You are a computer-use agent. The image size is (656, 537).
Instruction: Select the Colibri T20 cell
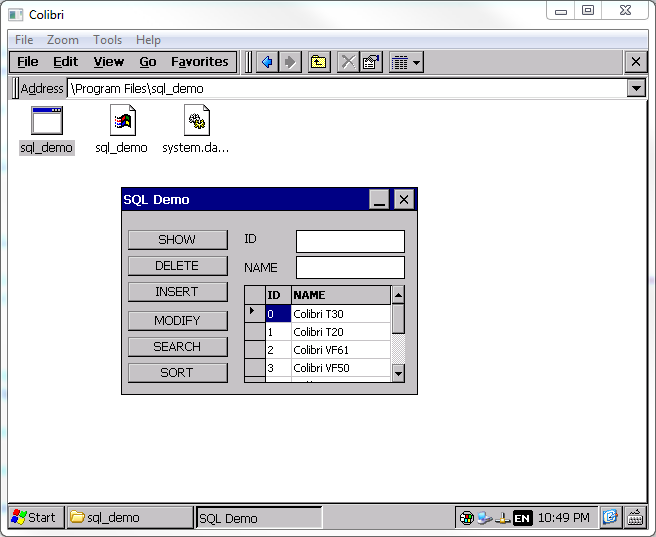pyautogui.click(x=341, y=332)
